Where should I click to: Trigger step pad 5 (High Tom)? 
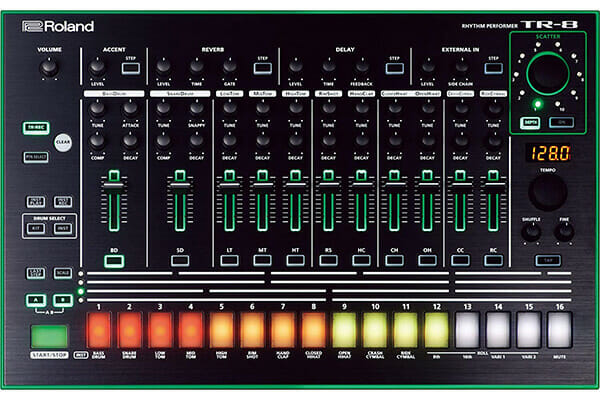pos(222,330)
